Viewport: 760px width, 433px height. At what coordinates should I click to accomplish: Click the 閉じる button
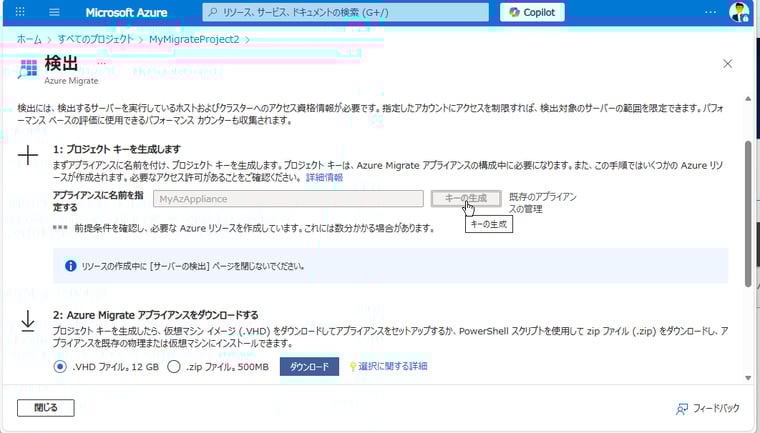pos(46,408)
